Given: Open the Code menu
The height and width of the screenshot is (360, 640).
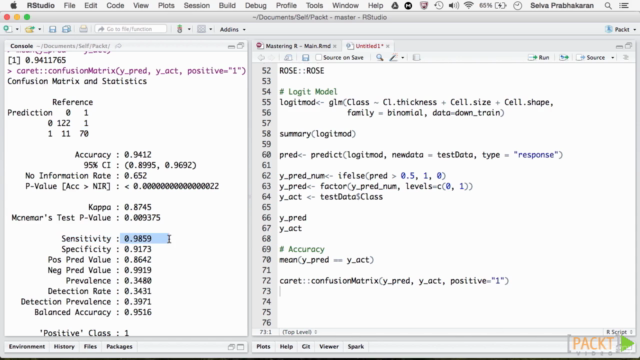Looking at the screenshot, I should click(x=115, y=6).
